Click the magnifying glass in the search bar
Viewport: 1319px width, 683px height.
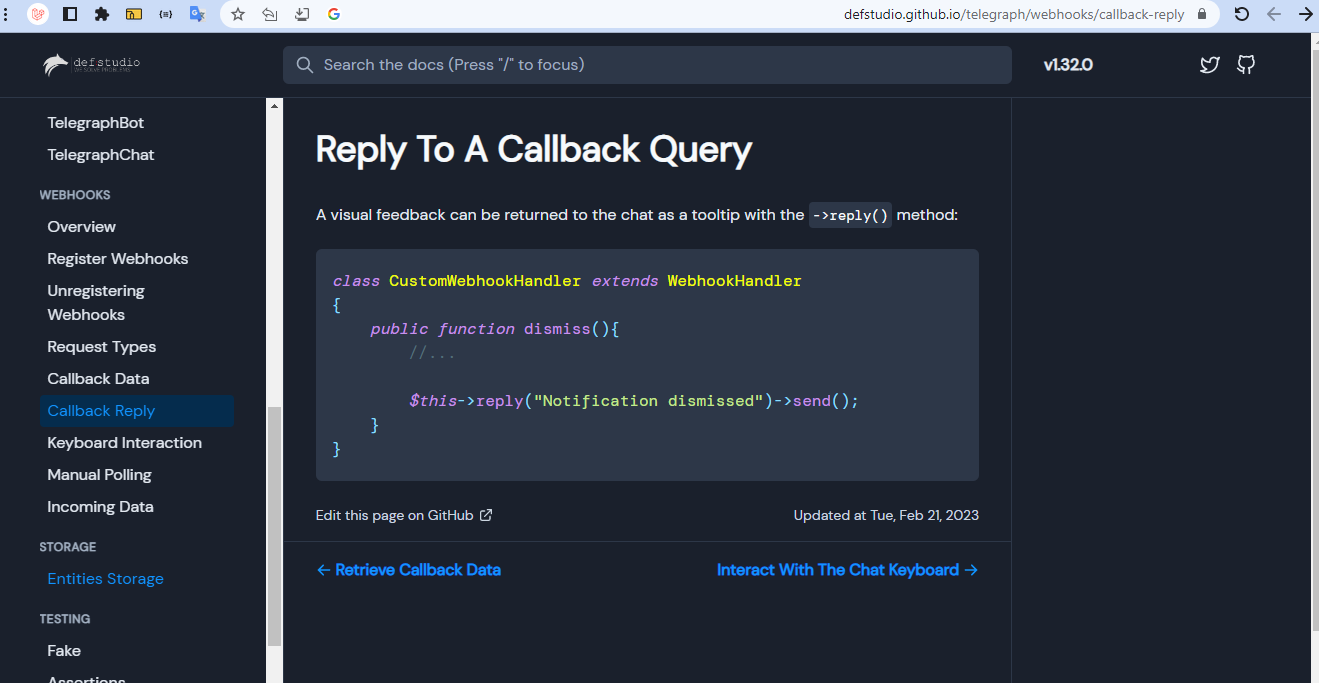[x=304, y=64]
